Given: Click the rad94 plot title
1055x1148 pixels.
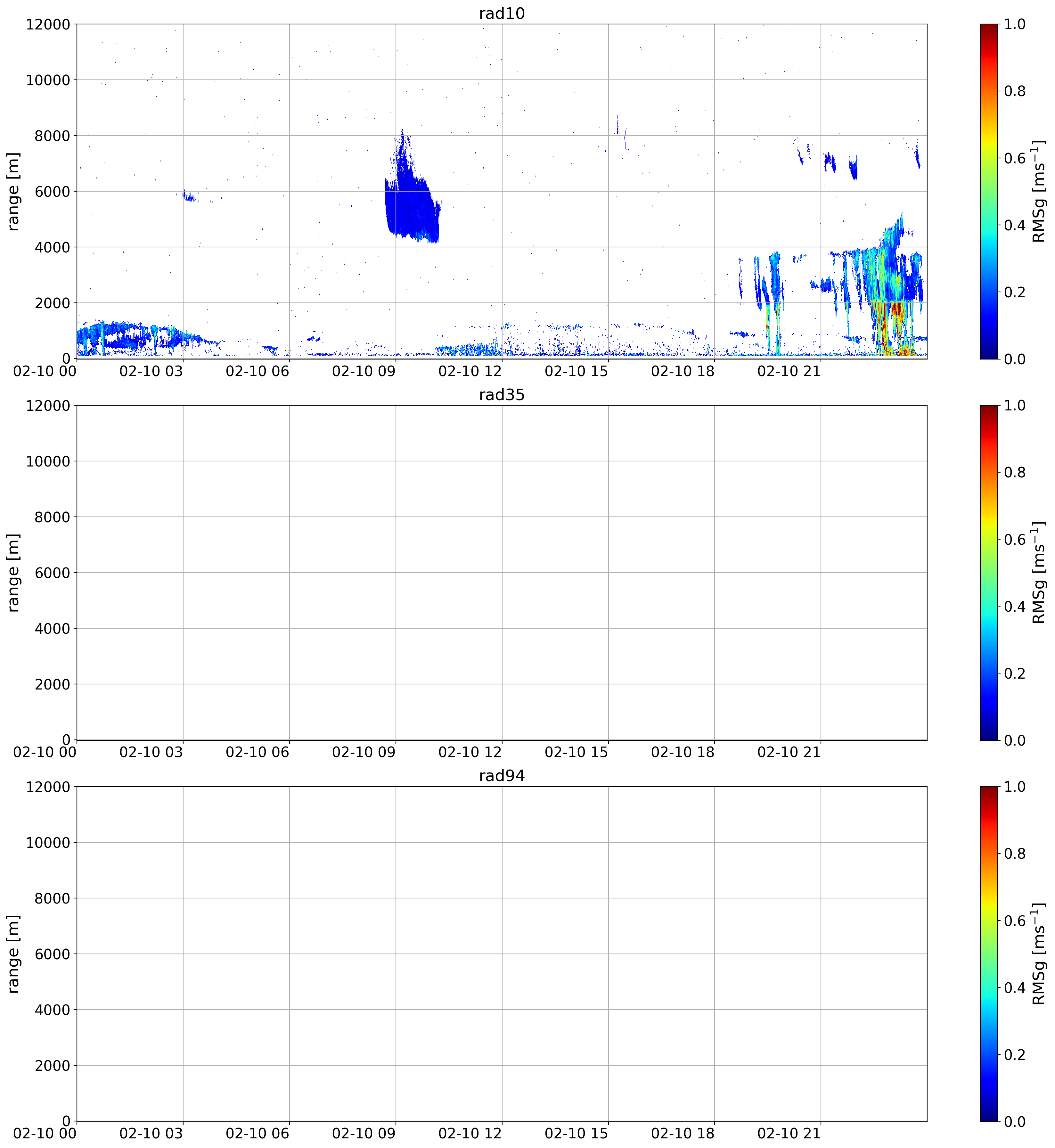Looking at the screenshot, I should click(x=501, y=776).
